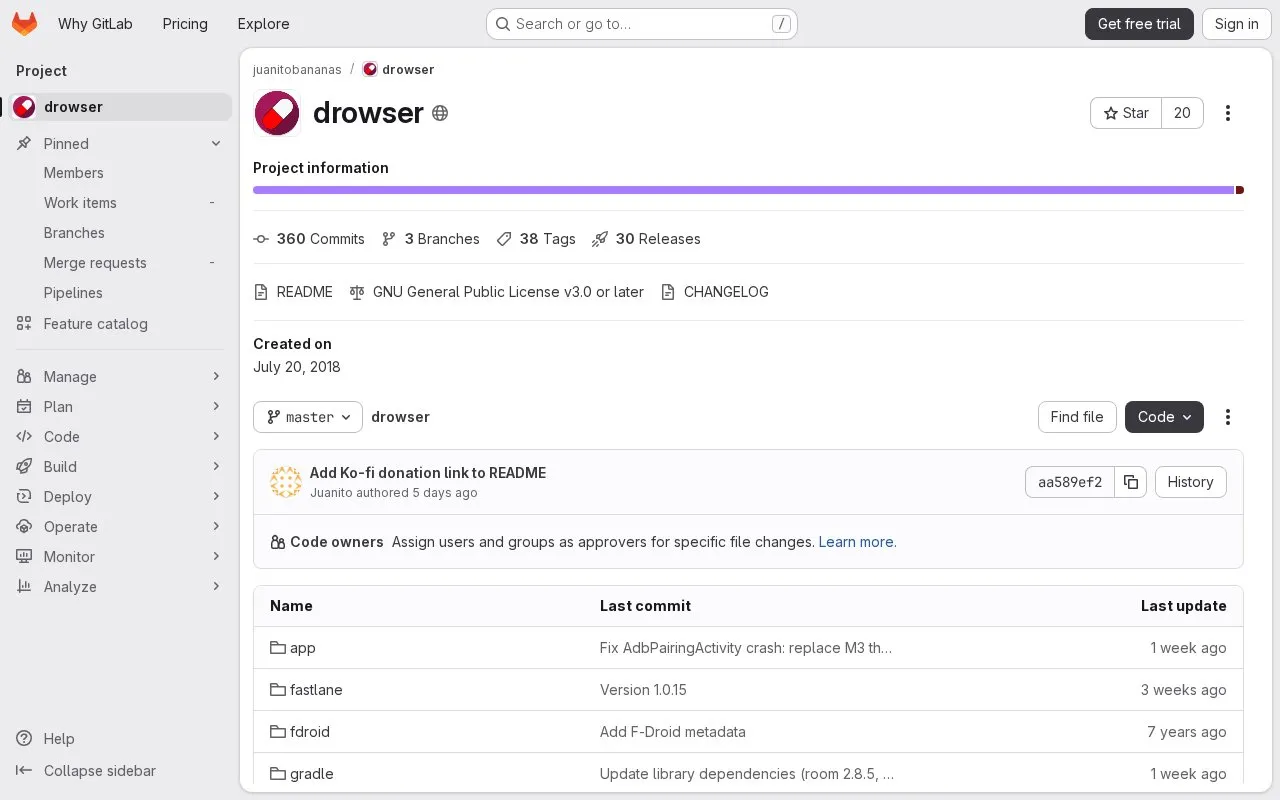The image size is (1280, 800).
Task: Click the purple language bar
Action: click(x=743, y=190)
